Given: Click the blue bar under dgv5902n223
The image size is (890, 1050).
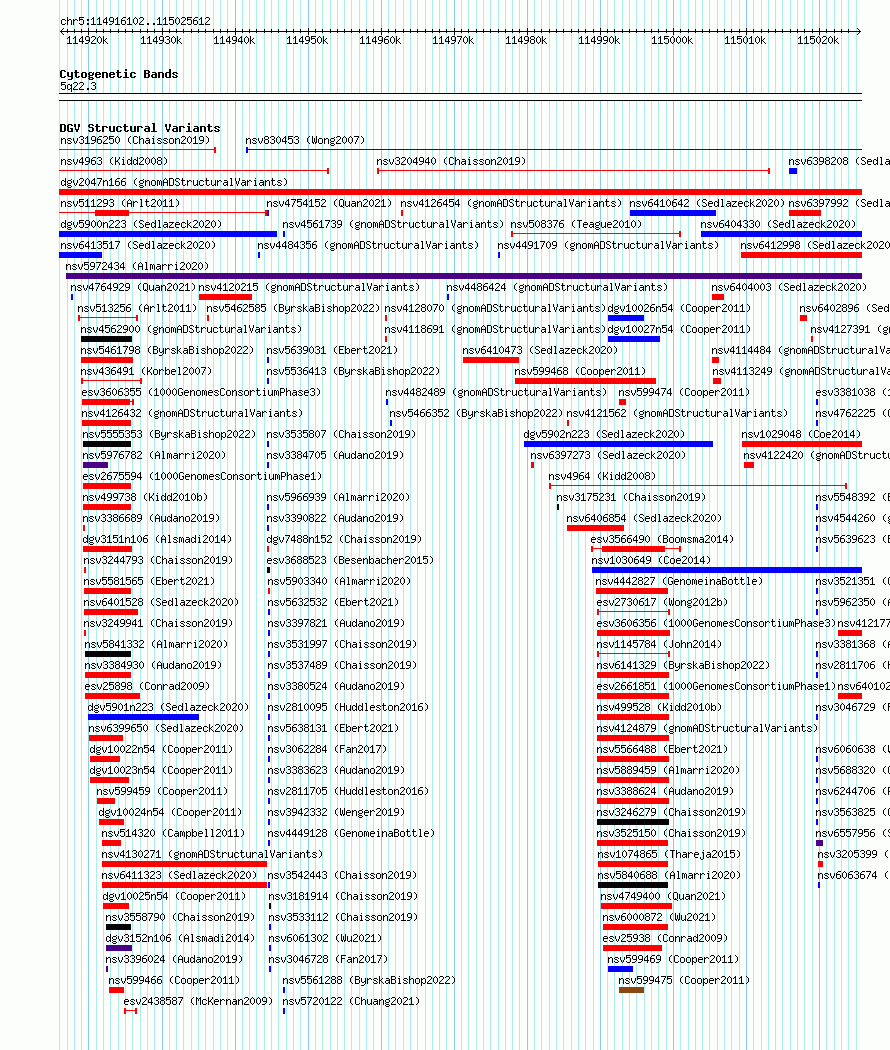Looking at the screenshot, I should click(x=618, y=444).
